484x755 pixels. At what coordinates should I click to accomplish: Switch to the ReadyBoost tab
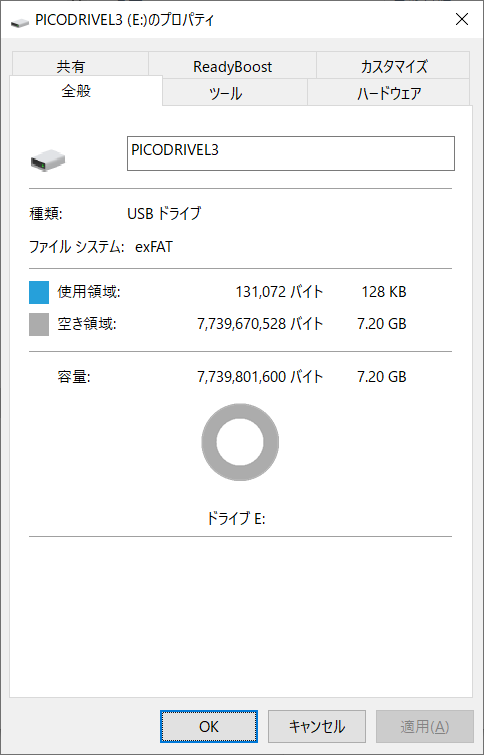point(233,65)
